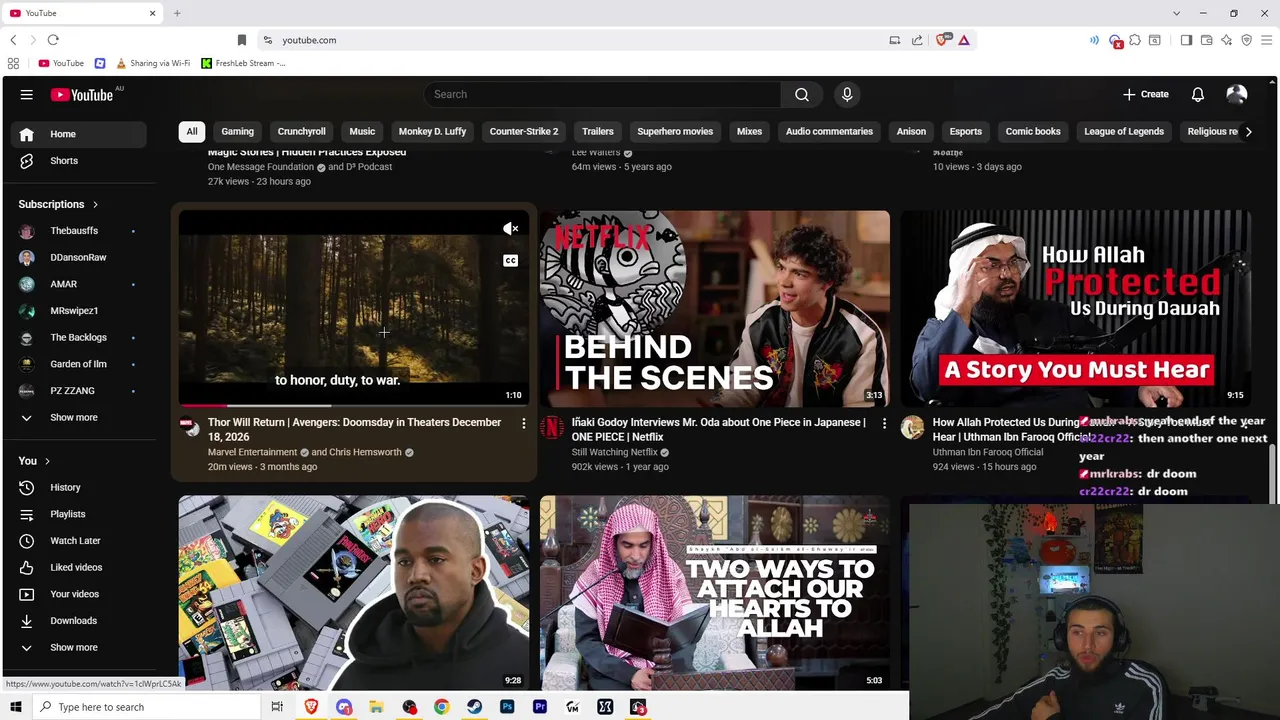Expand Show more under You section

[76, 647]
